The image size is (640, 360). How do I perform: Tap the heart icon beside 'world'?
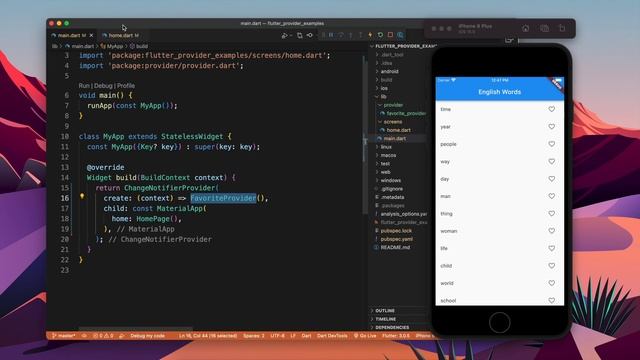point(551,283)
